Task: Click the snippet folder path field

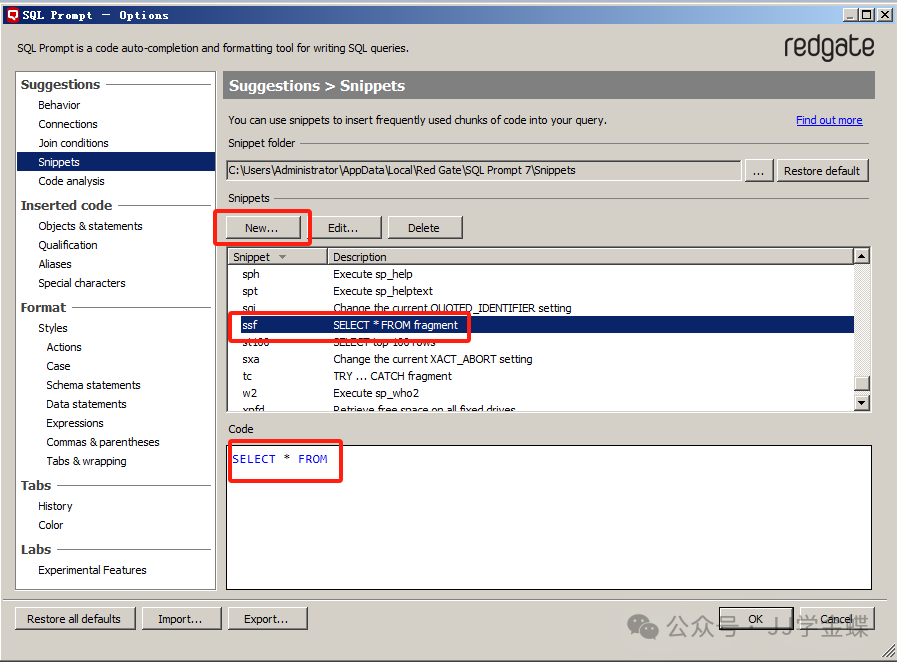Action: click(x=483, y=171)
